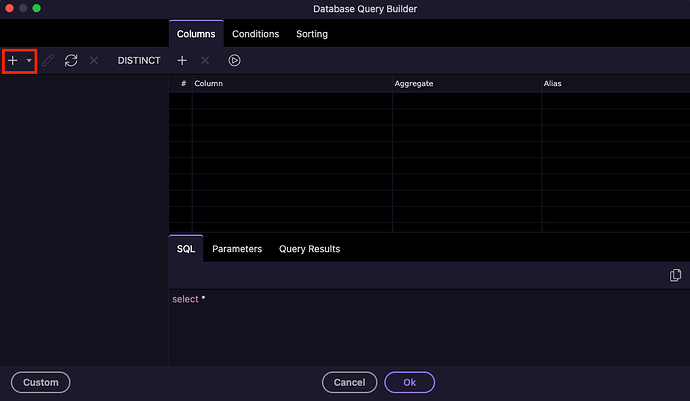This screenshot has height=401, width=690.
Task: Run the query with play icon
Action: 234,61
